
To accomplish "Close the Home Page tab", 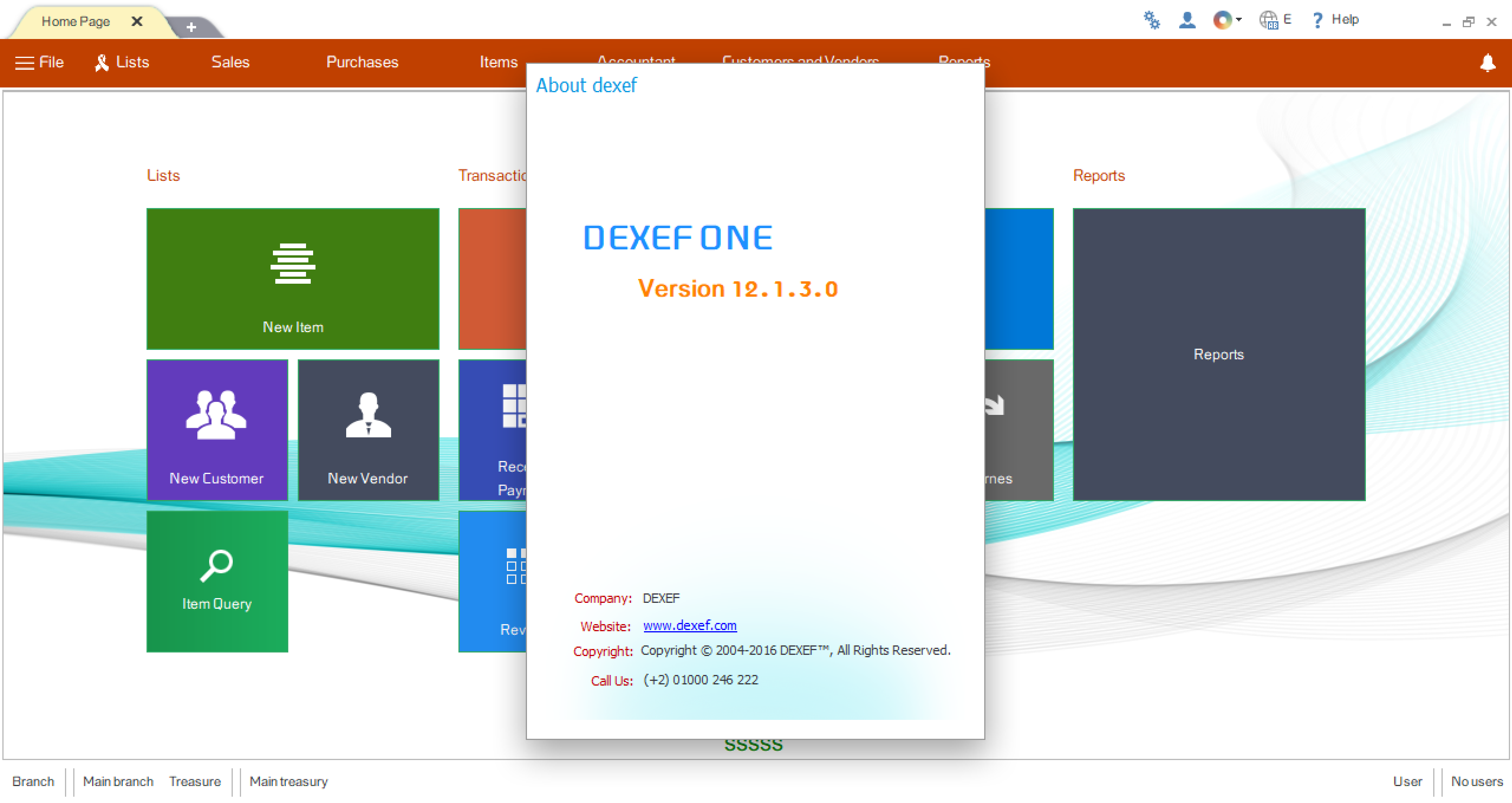I will click(137, 22).
